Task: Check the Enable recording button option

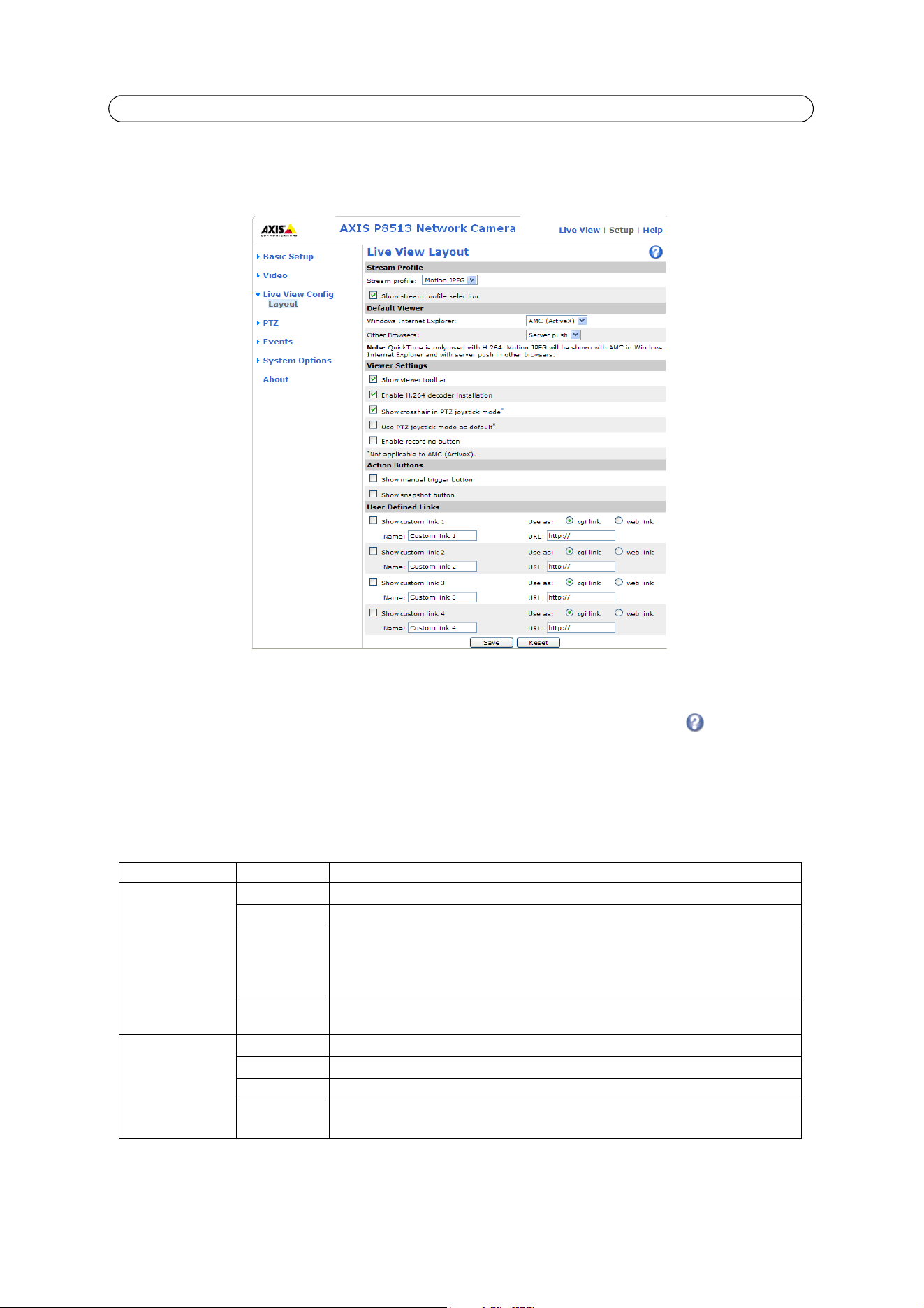Action: 374,441
